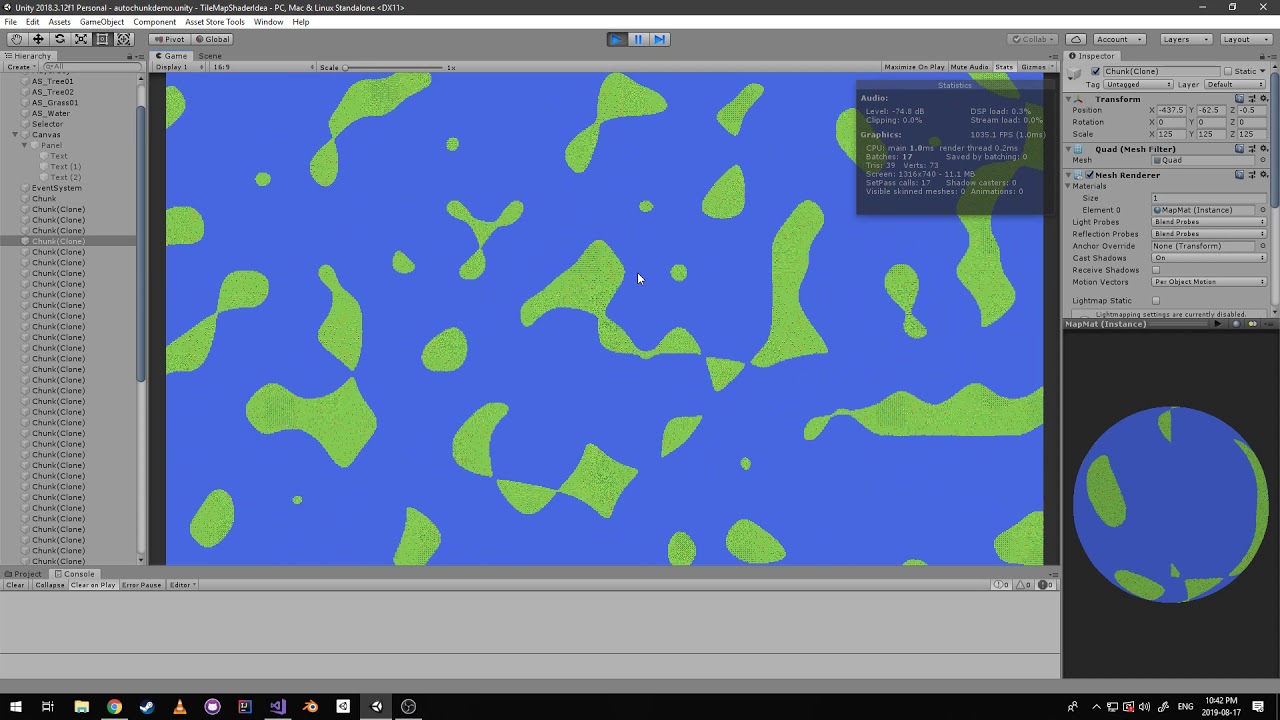Screen dimensions: 1280x720
Task: Select the Rect Transform tool
Action: [104, 39]
